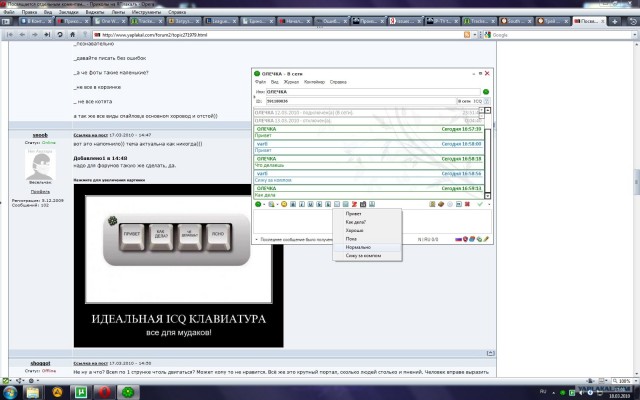Click the chat history scroll-down arrow

(487, 196)
